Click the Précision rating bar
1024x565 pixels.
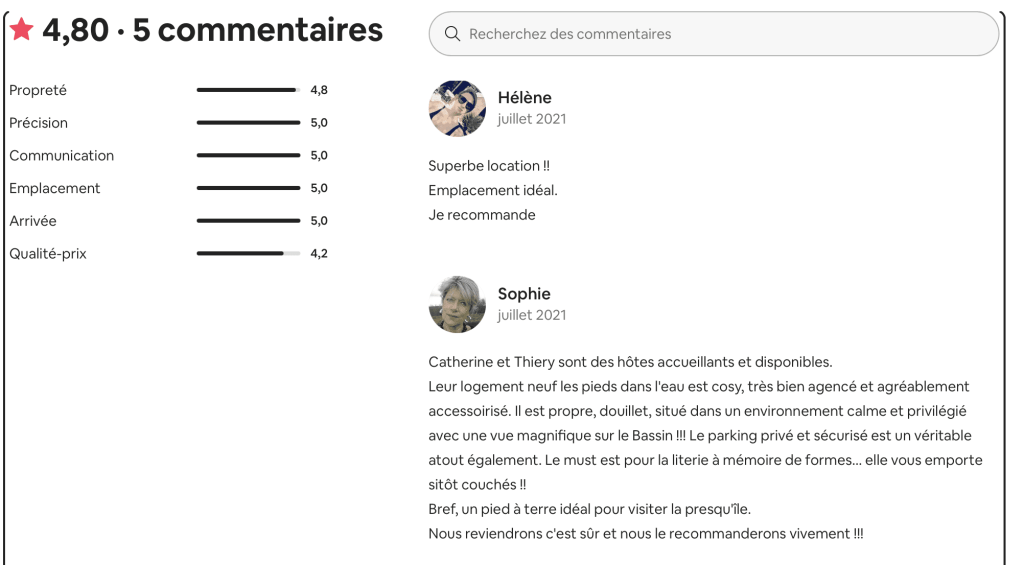click(248, 123)
